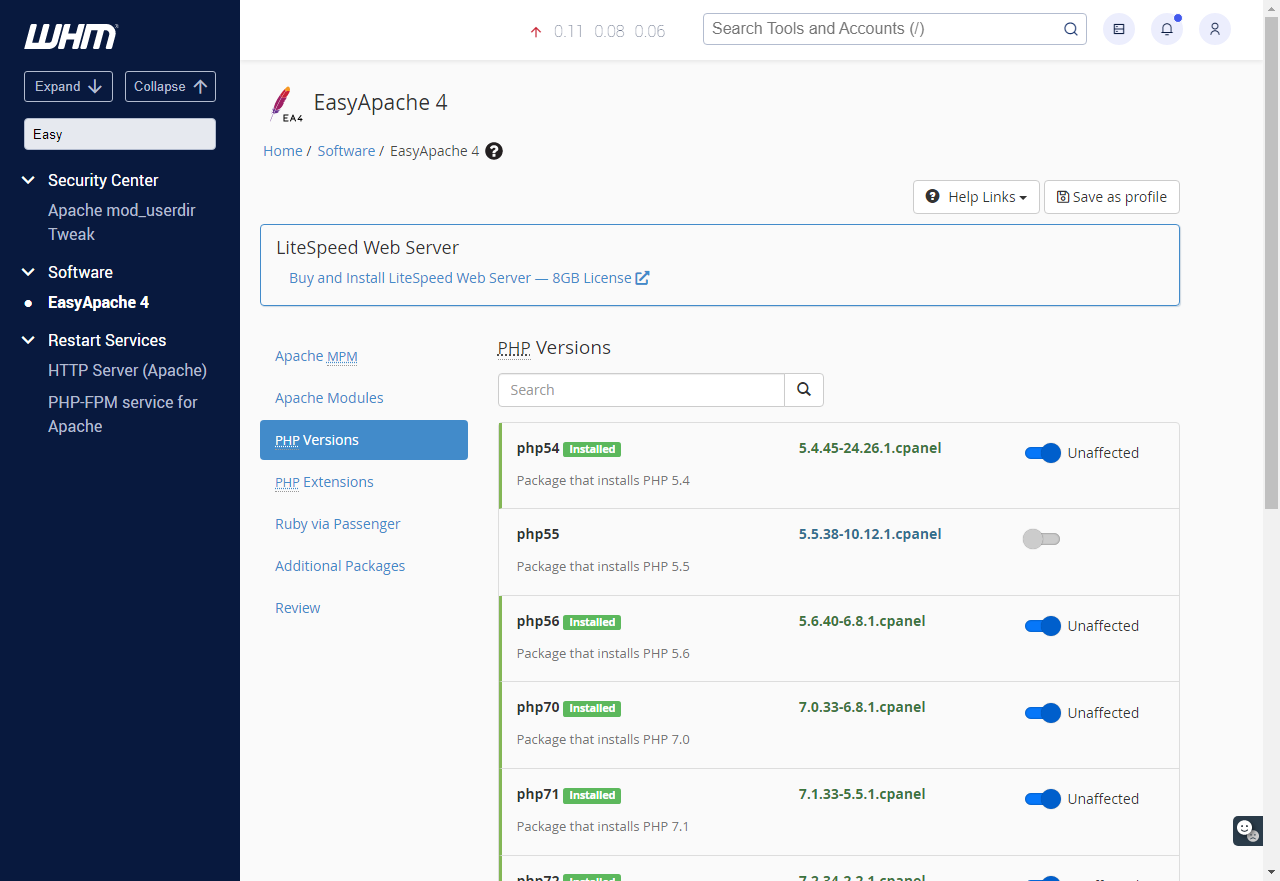Click the php55 package name

[538, 534]
